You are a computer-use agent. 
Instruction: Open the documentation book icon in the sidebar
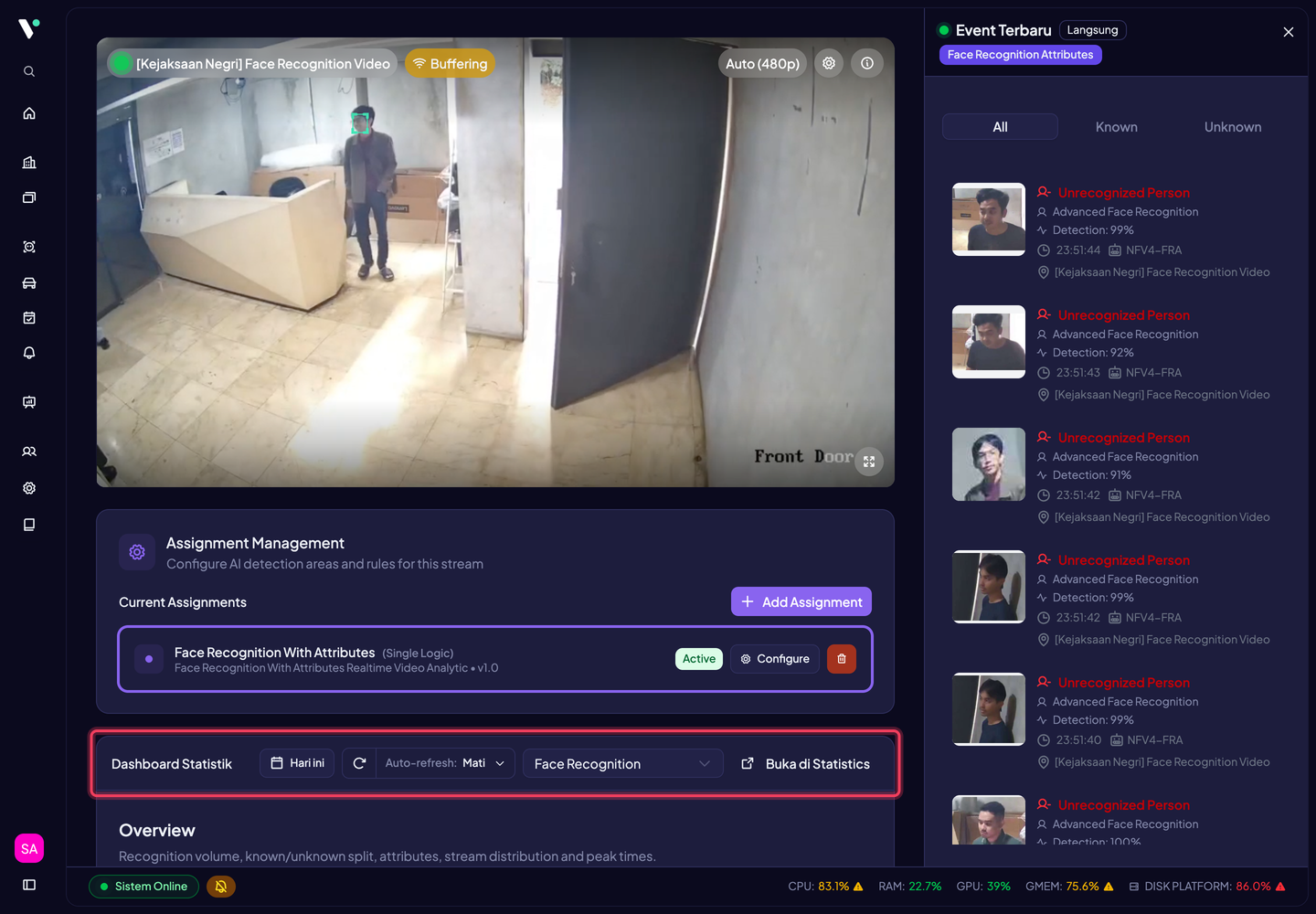29,525
